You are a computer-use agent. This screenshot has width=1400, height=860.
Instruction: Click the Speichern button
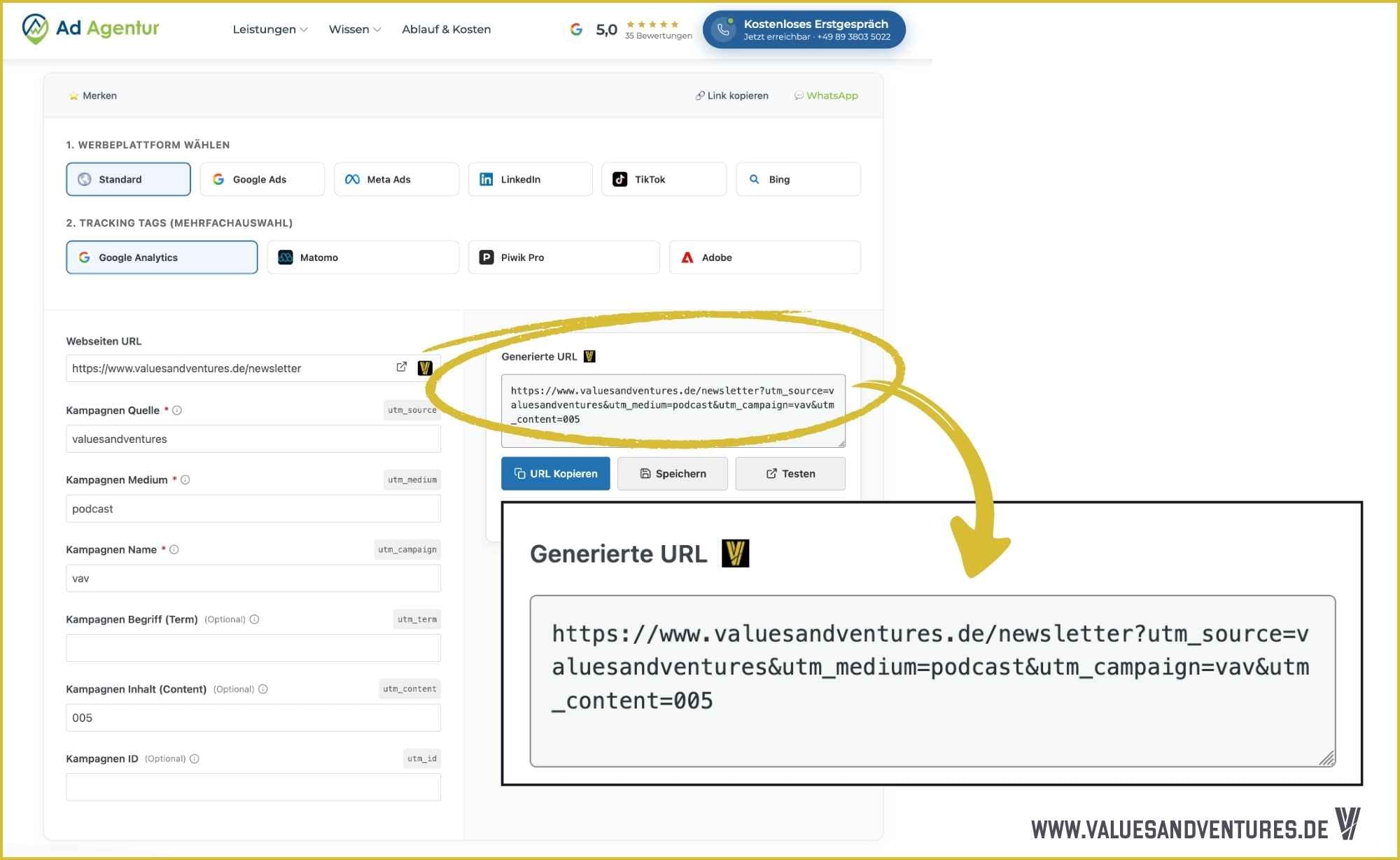(673, 474)
